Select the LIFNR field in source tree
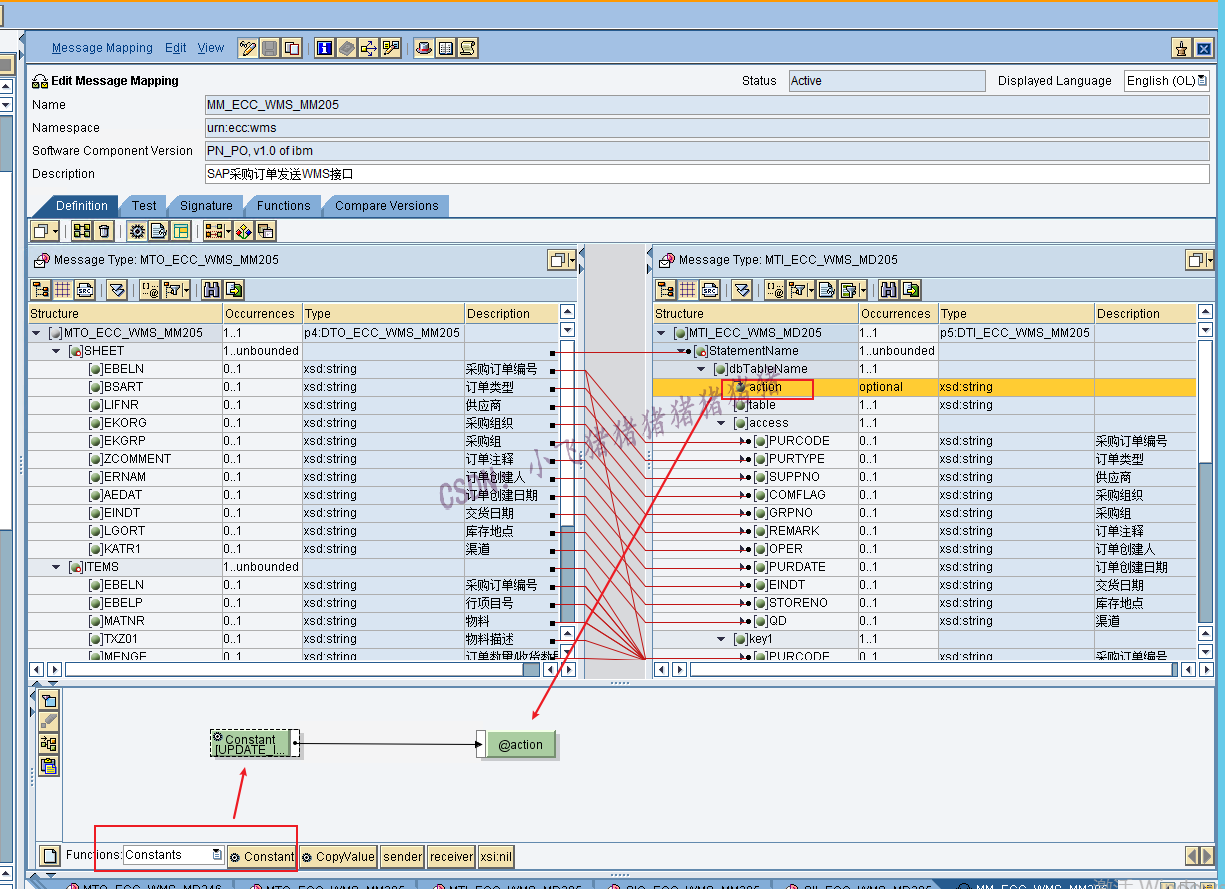The image size is (1225, 889). coord(123,405)
